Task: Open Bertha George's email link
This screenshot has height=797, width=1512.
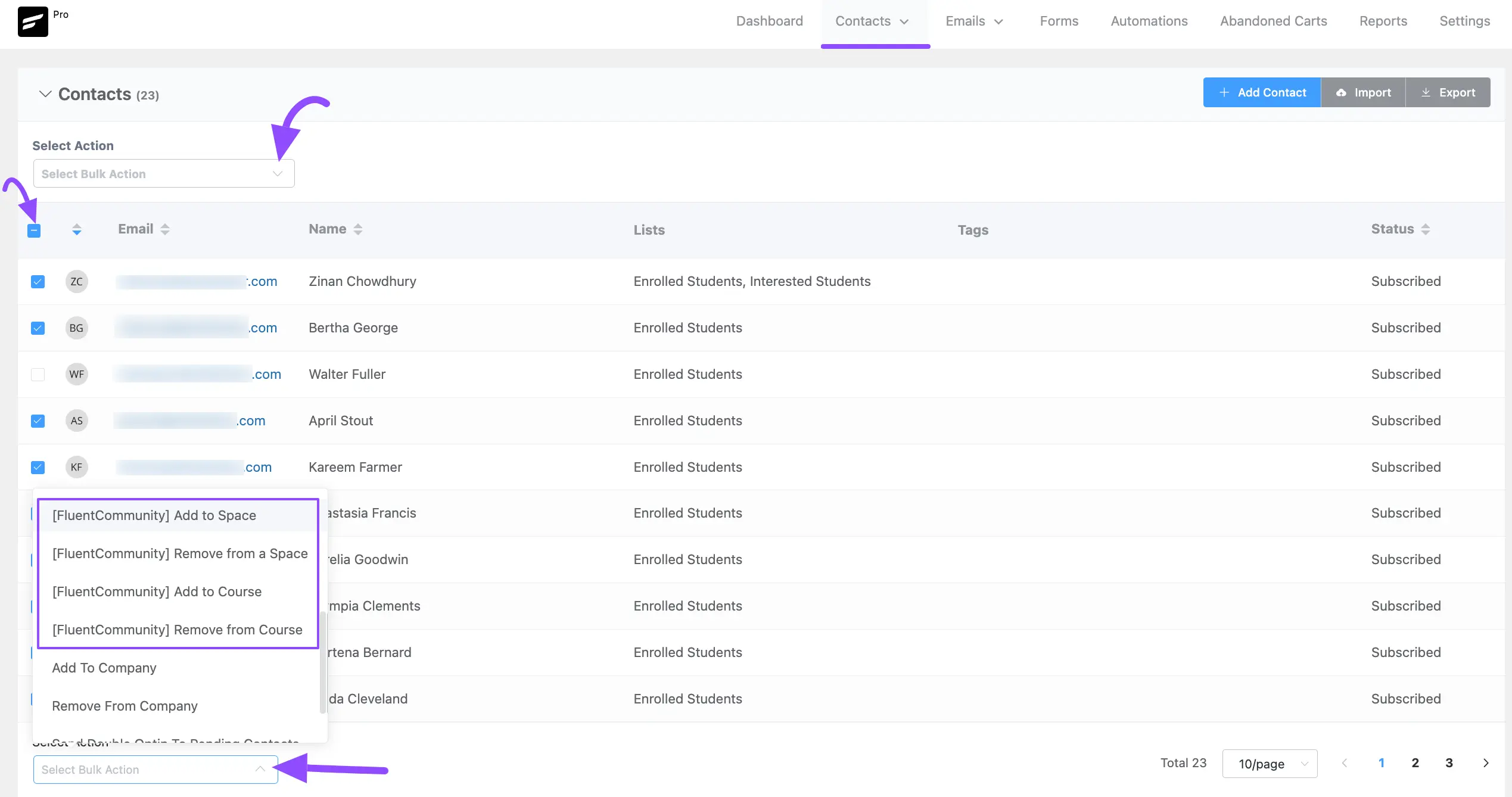Action: pyautogui.click(x=197, y=328)
